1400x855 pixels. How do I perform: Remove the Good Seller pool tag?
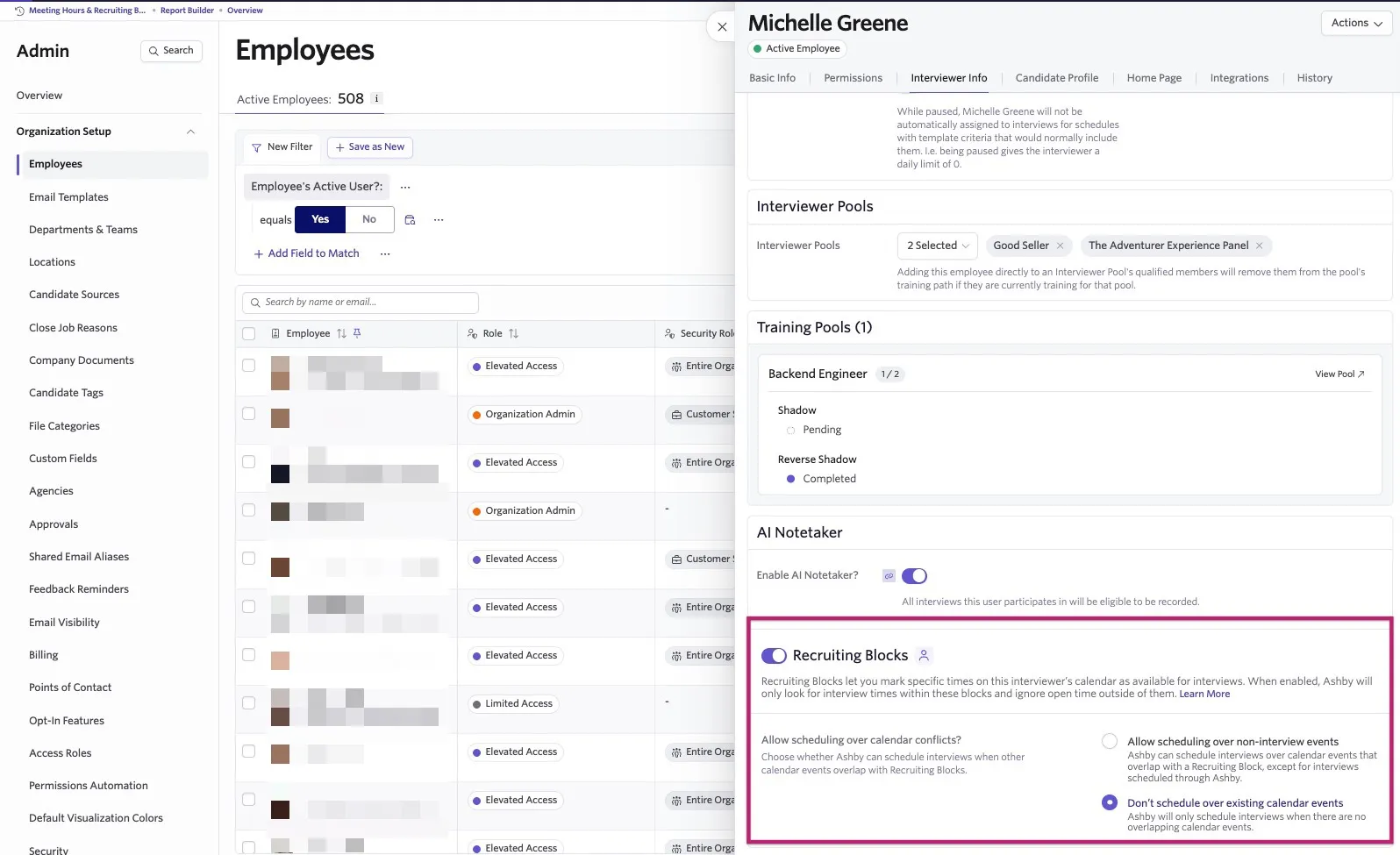pos(1060,246)
